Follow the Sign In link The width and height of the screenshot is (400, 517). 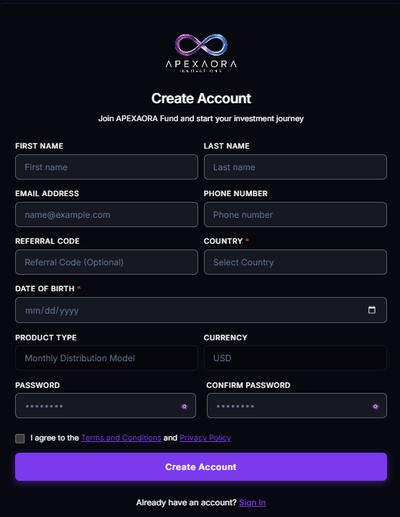point(252,503)
